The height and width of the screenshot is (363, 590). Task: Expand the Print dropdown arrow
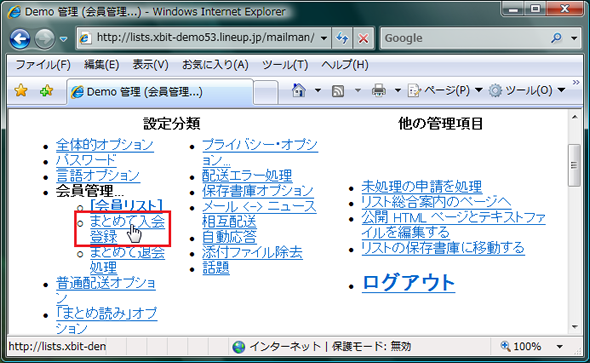point(398,90)
